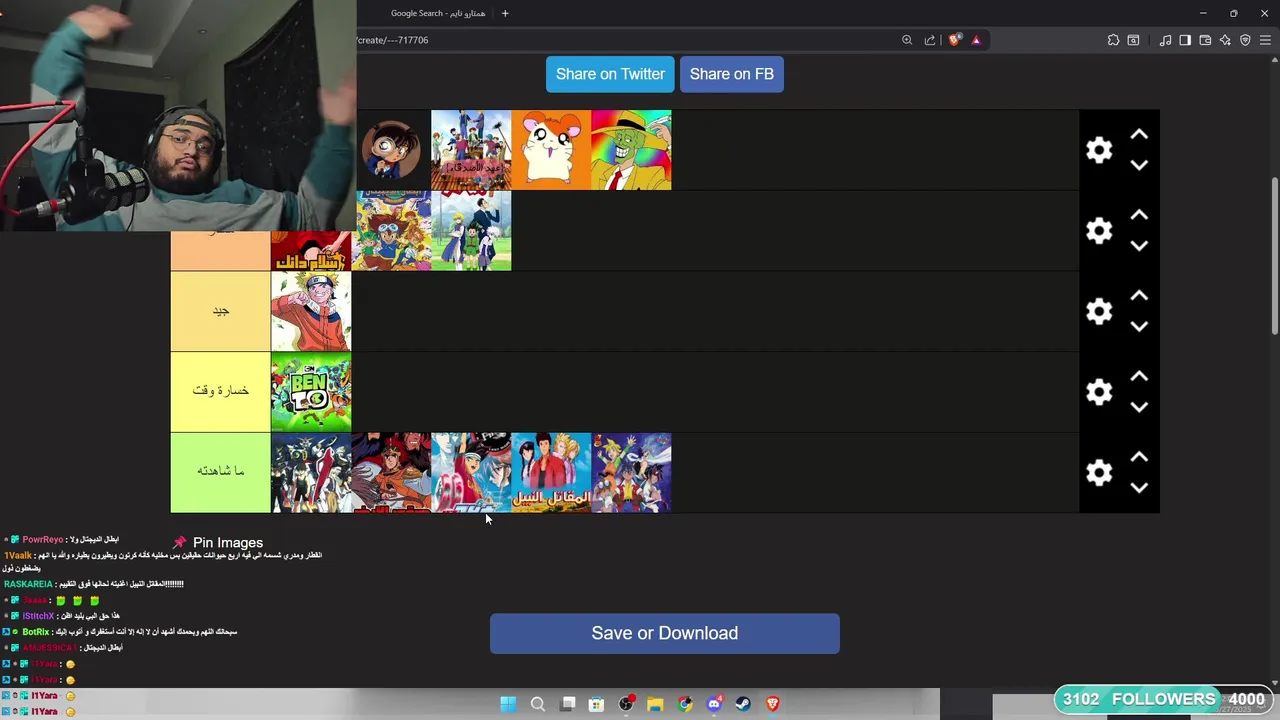1280x720 pixels.
Task: Open Brave Shields lion icon
Action: [x=955, y=40]
